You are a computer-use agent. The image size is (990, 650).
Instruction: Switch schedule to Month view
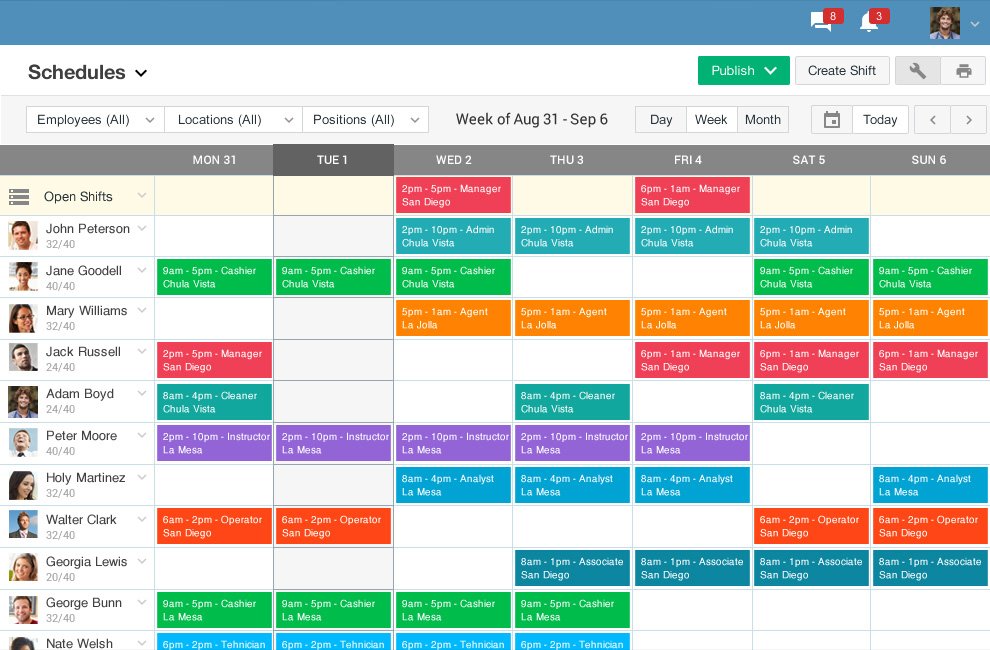pos(762,119)
